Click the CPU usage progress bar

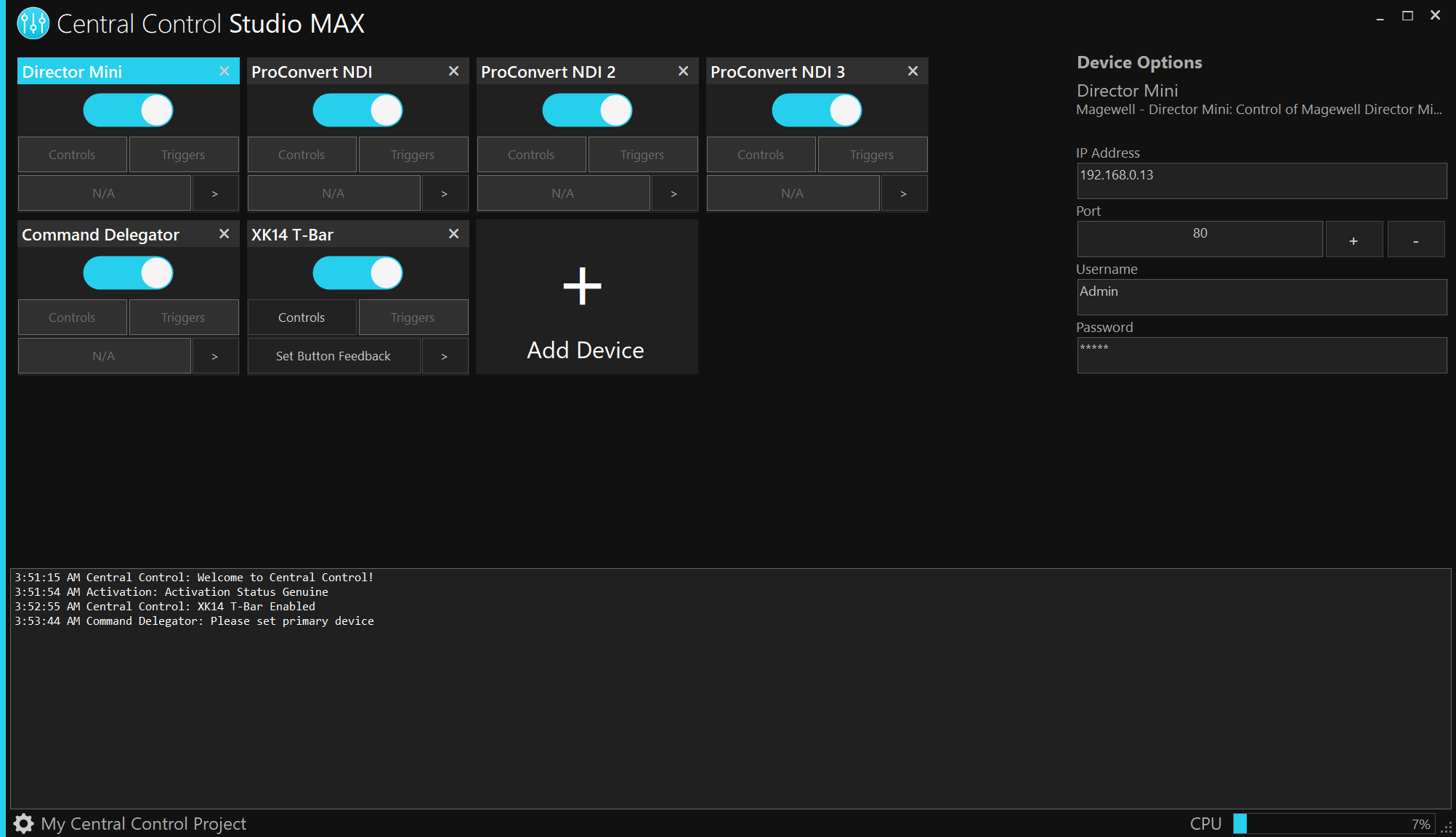(1334, 824)
